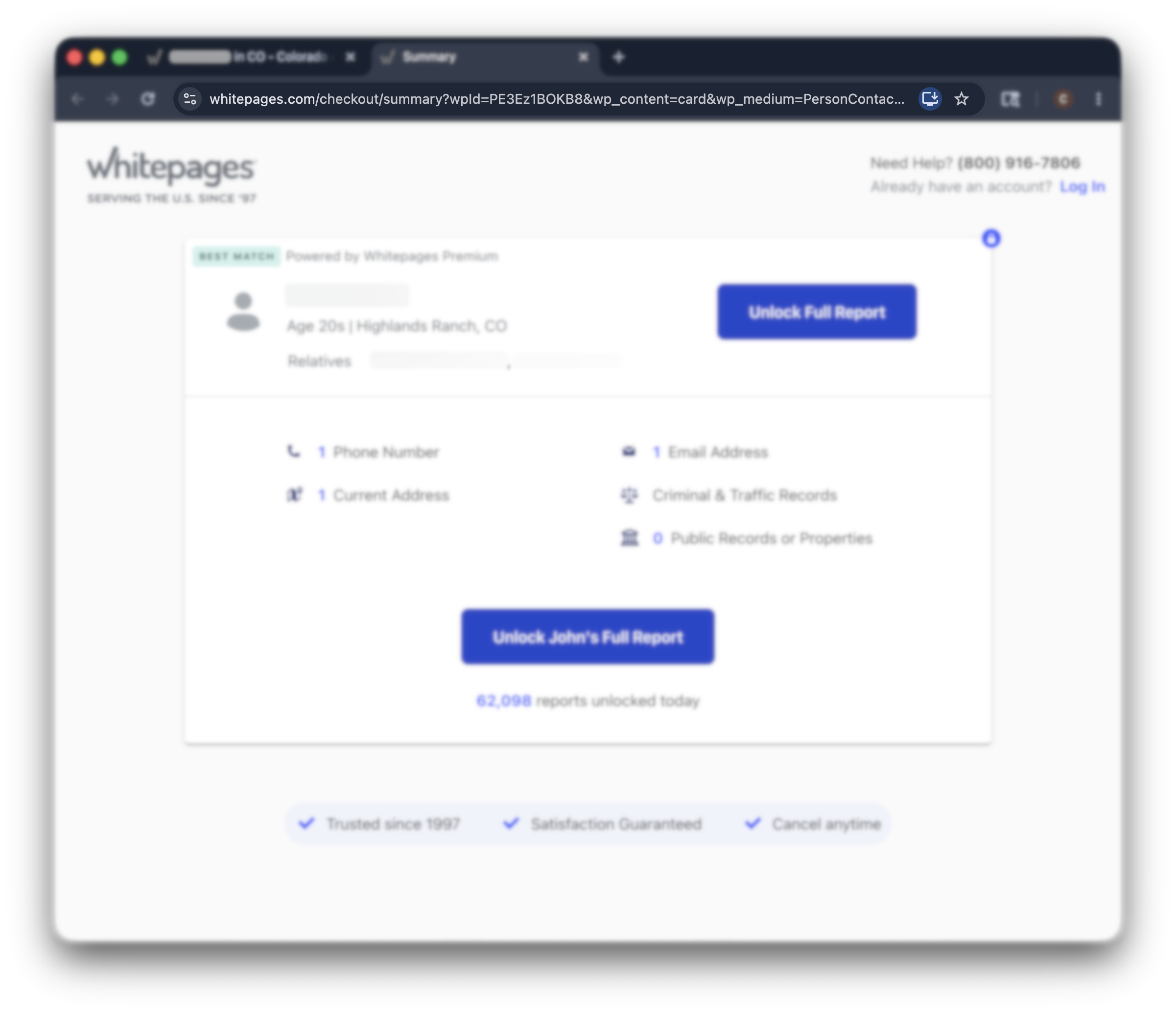This screenshot has height=1013, width=1176.
Task: Open the Log In link
Action: (1082, 186)
